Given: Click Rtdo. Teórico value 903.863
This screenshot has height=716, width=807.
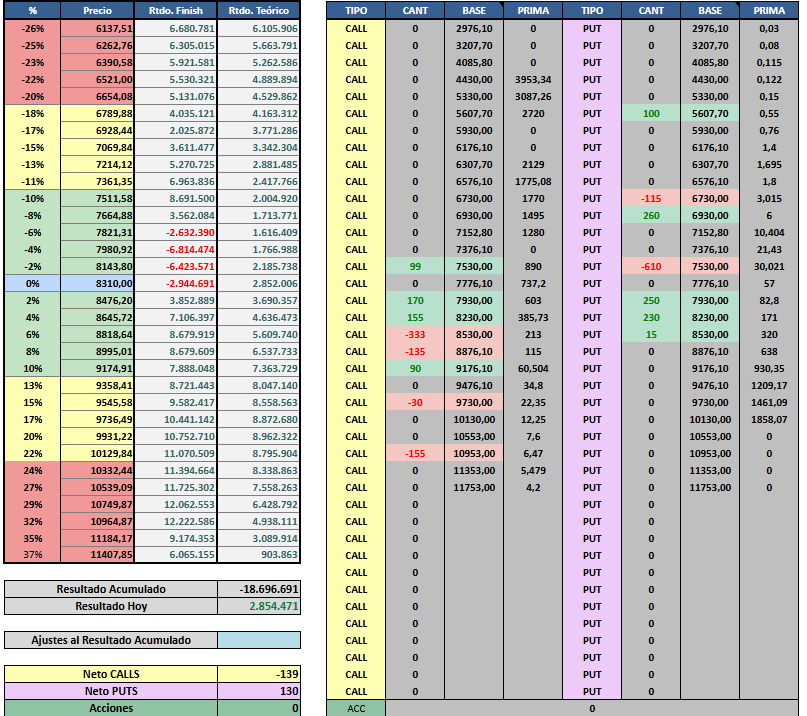Looking at the screenshot, I should pos(258,554).
